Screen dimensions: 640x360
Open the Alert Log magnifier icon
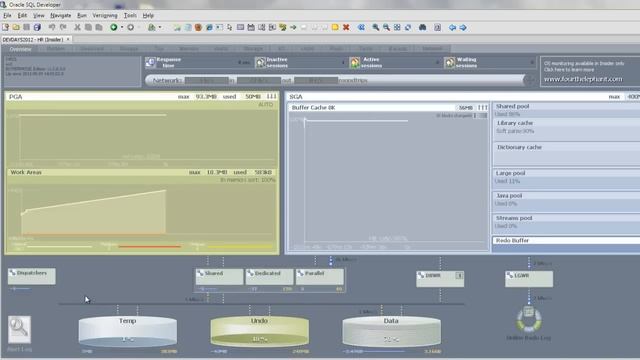[19, 329]
